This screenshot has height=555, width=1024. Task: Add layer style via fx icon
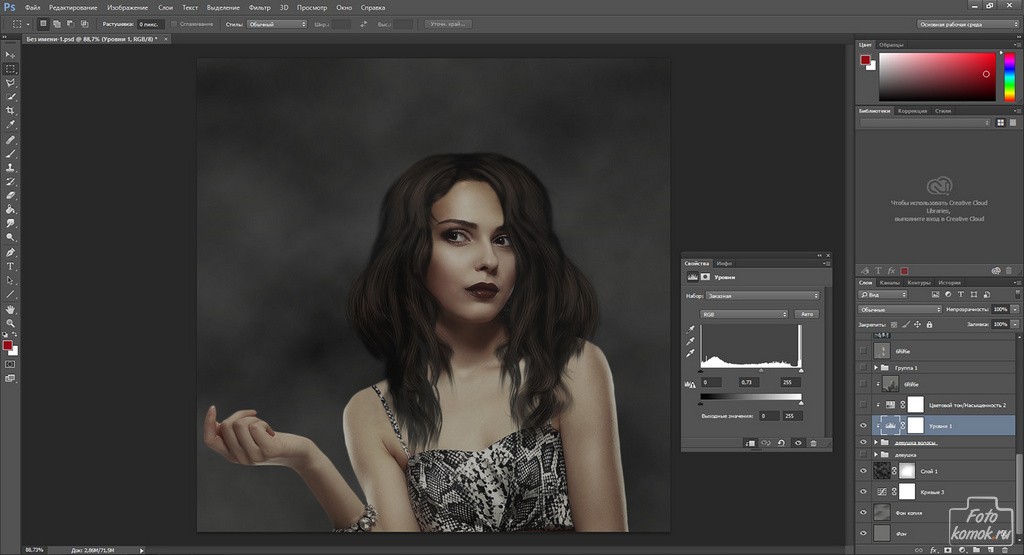coord(934,550)
